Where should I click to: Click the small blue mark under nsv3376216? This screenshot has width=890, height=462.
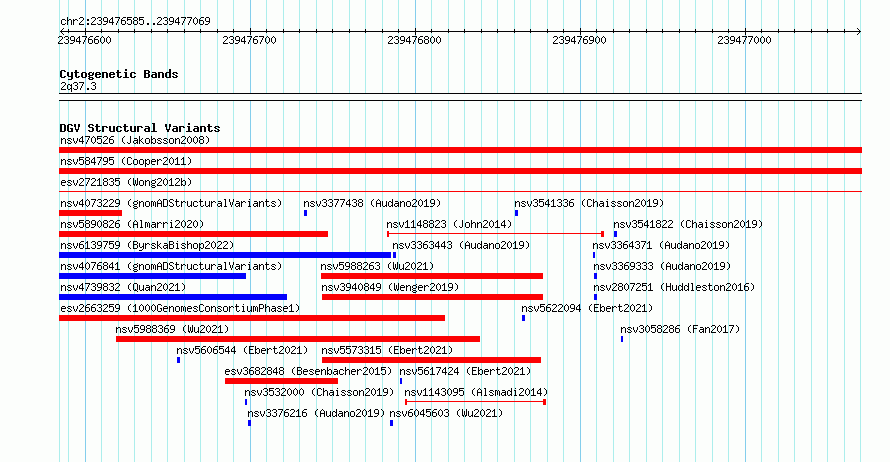(x=249, y=423)
